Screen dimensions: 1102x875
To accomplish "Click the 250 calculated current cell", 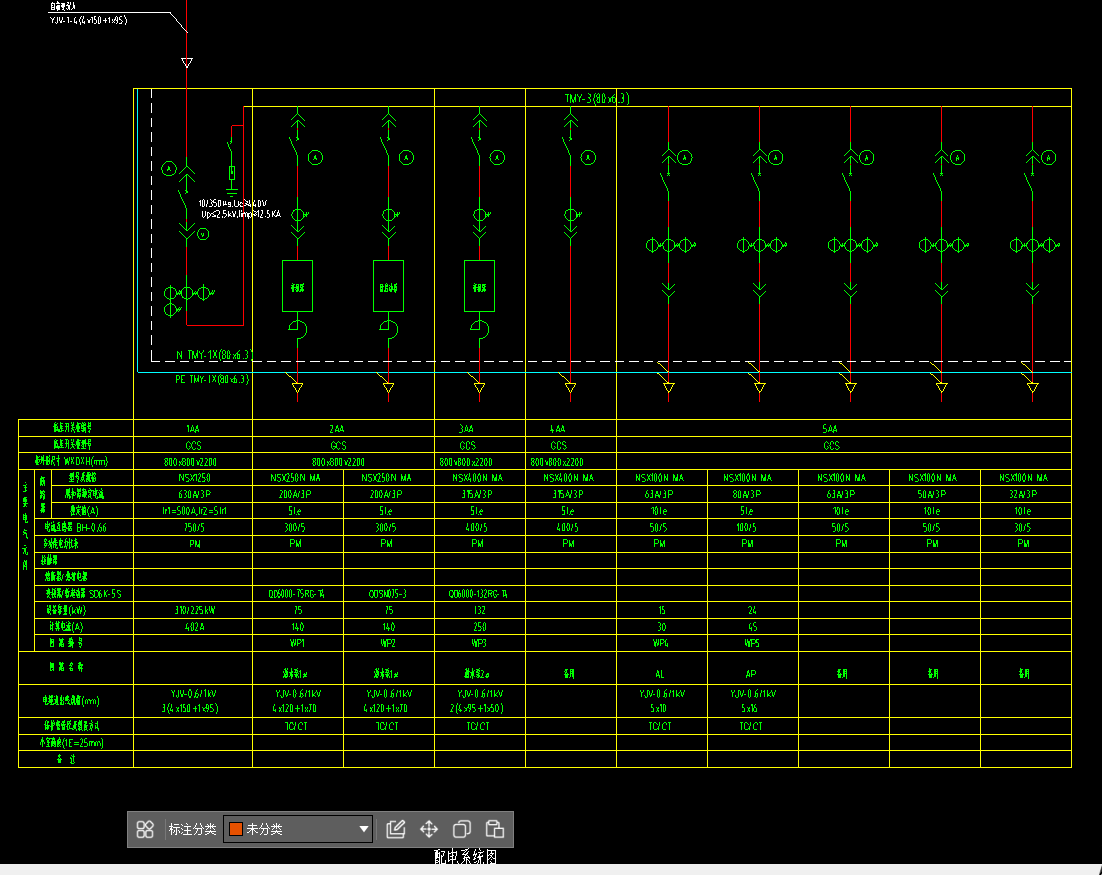I will tap(479, 627).
